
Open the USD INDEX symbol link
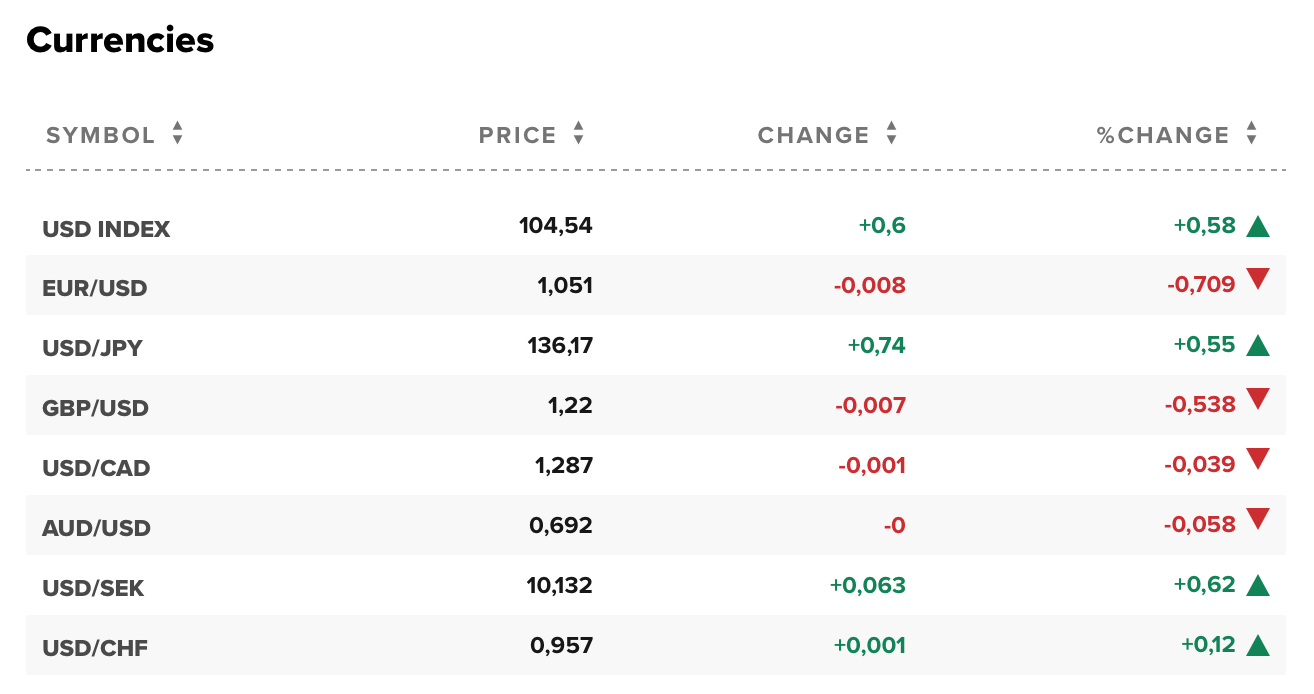tap(106, 229)
